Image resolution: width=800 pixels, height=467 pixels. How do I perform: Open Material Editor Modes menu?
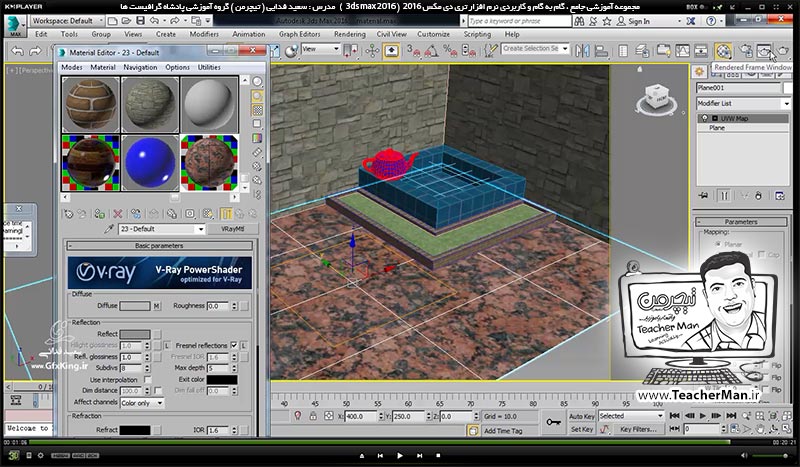coord(71,67)
